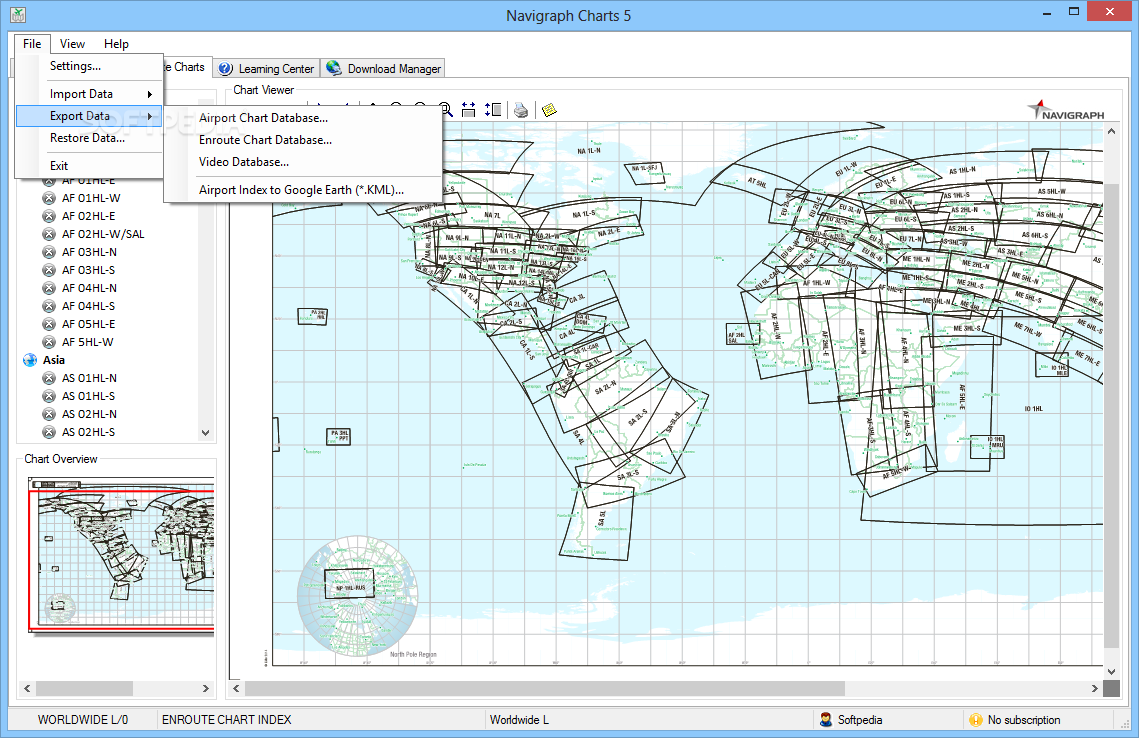The image size is (1139, 738).
Task: Click icon beside AS 01HL-N
Action: [49, 378]
